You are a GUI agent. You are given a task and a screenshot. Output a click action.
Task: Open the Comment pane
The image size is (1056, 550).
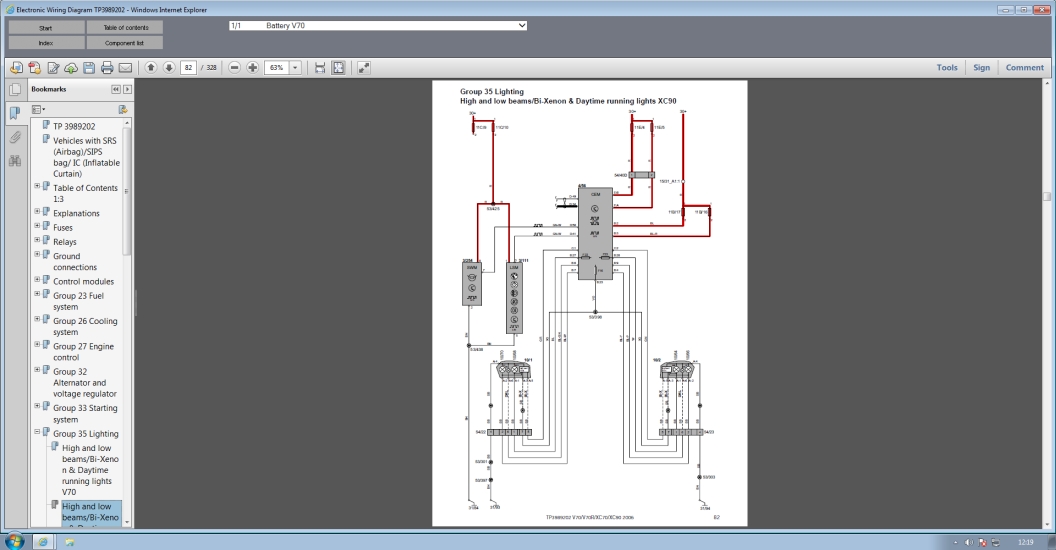tap(1024, 68)
